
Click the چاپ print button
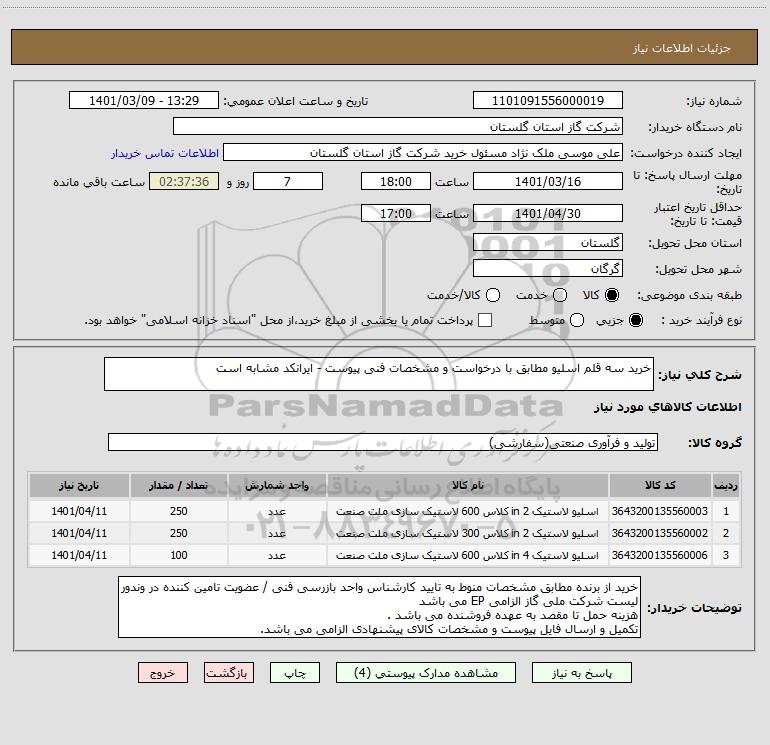(x=295, y=673)
